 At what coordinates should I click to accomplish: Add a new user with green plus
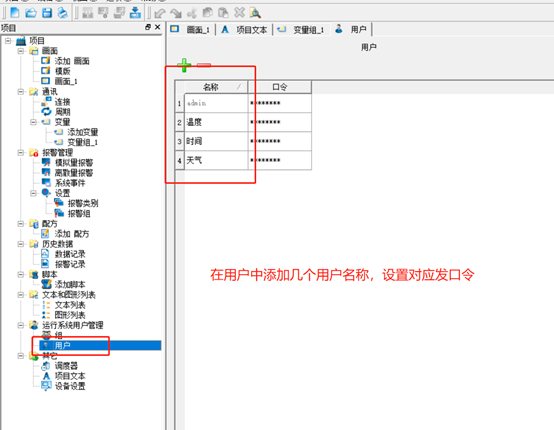pos(184,65)
